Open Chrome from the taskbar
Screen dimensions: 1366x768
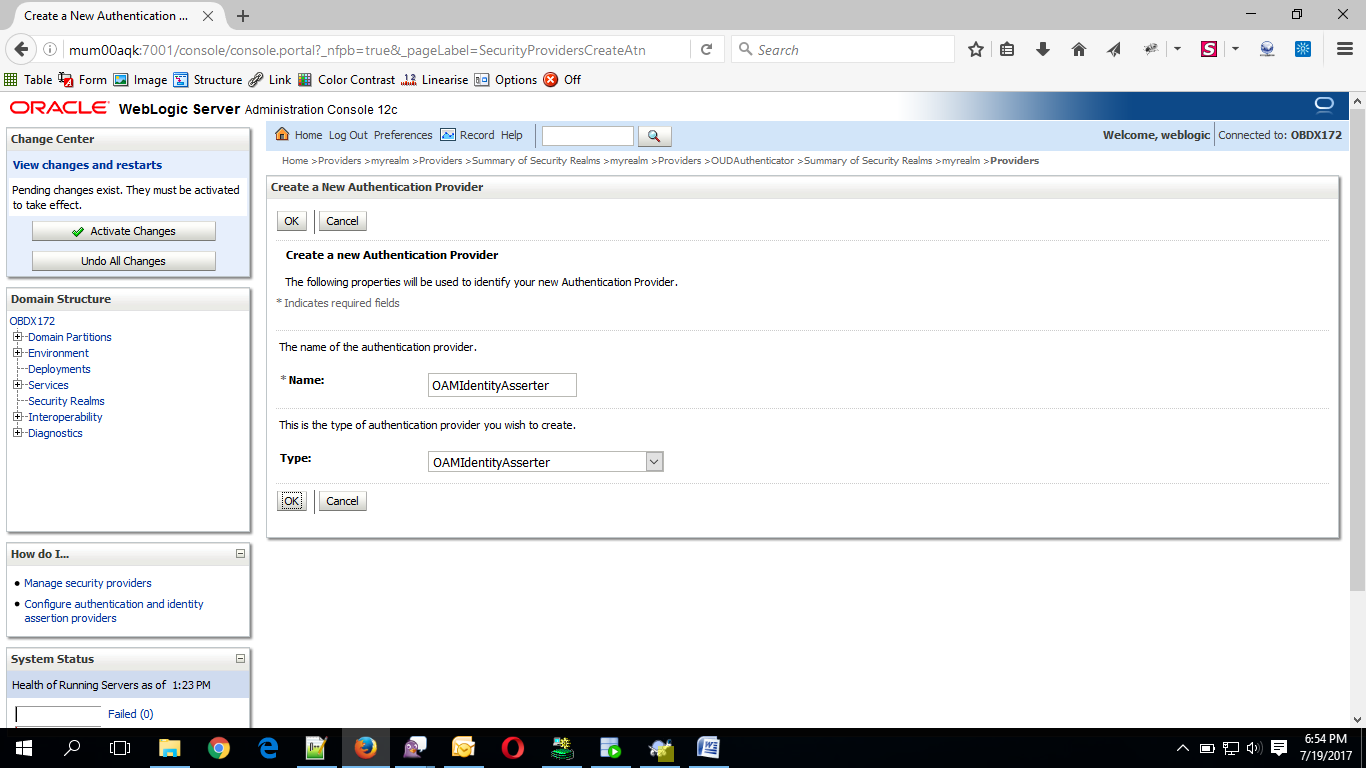[x=219, y=747]
